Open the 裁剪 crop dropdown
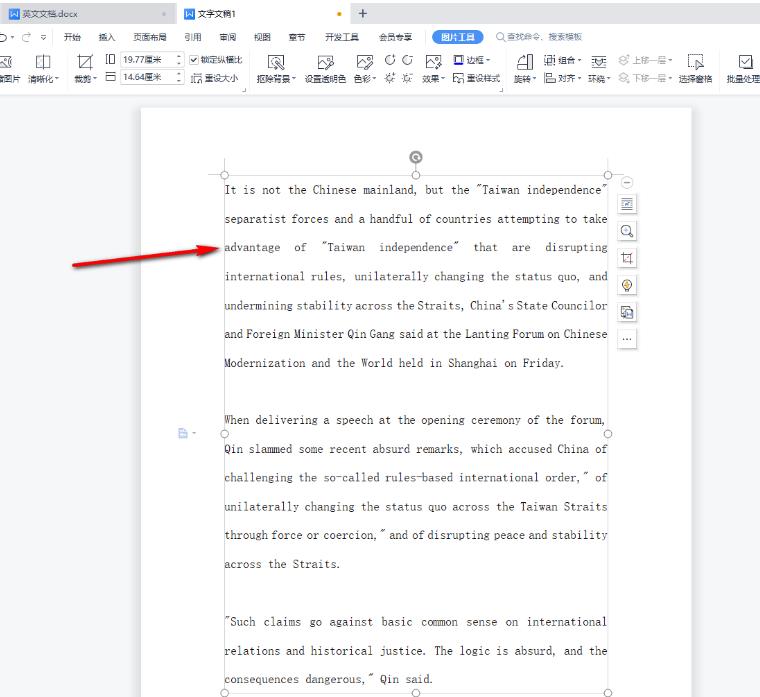760x697 pixels. (x=85, y=78)
